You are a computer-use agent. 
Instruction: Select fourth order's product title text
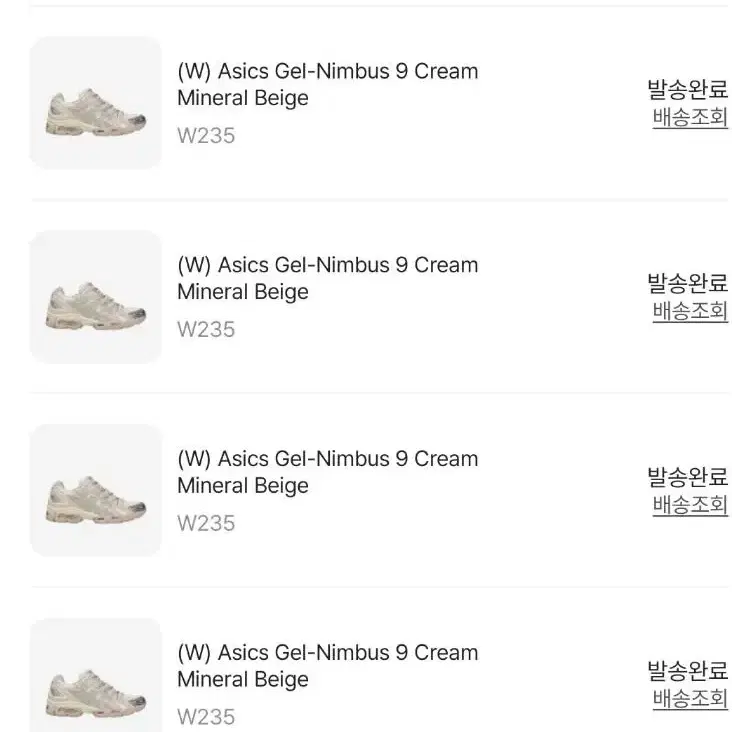(328, 666)
